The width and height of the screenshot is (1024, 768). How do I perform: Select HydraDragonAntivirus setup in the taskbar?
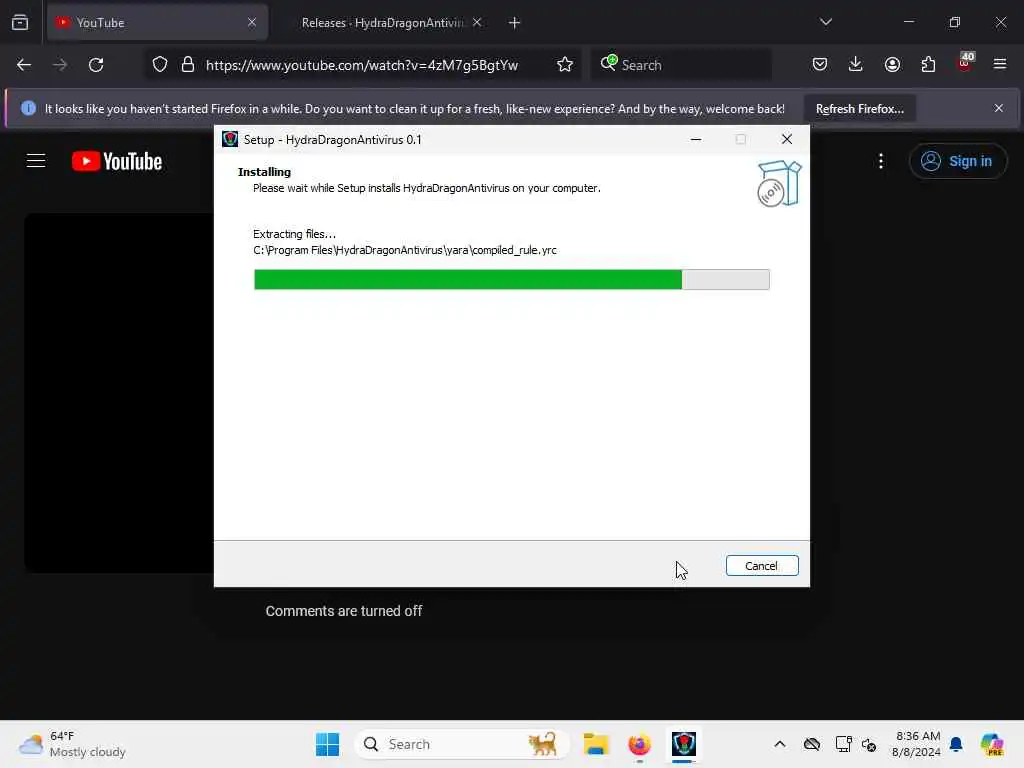[683, 744]
